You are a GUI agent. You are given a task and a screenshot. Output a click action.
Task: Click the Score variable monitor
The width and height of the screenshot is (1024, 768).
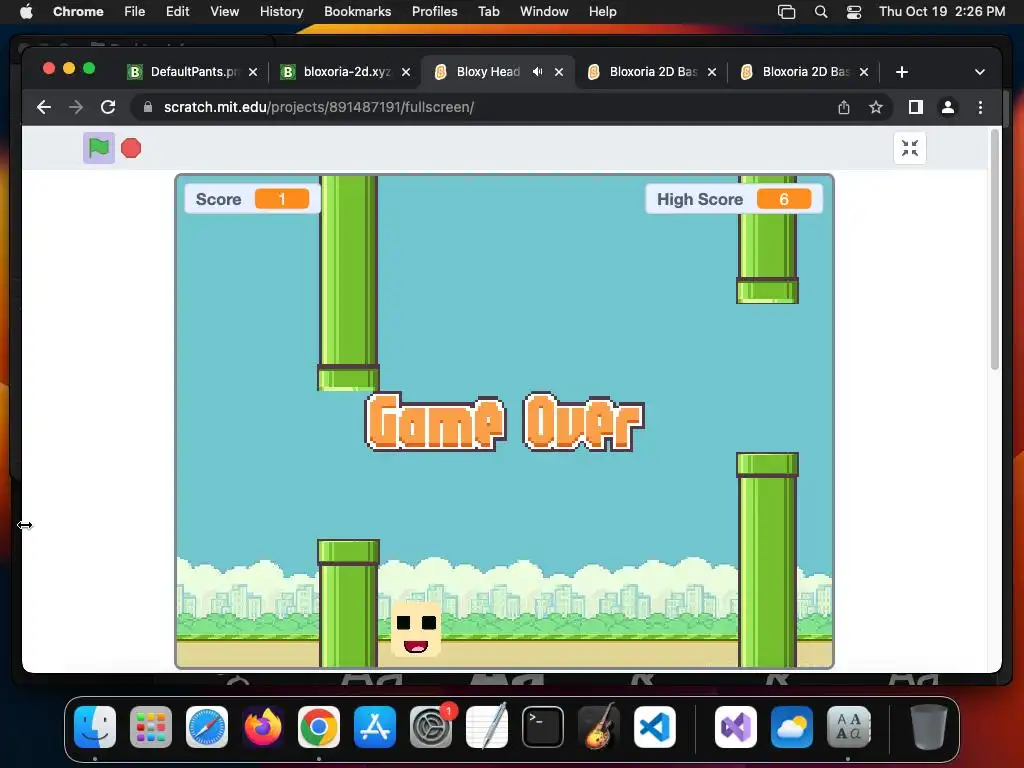click(252, 199)
